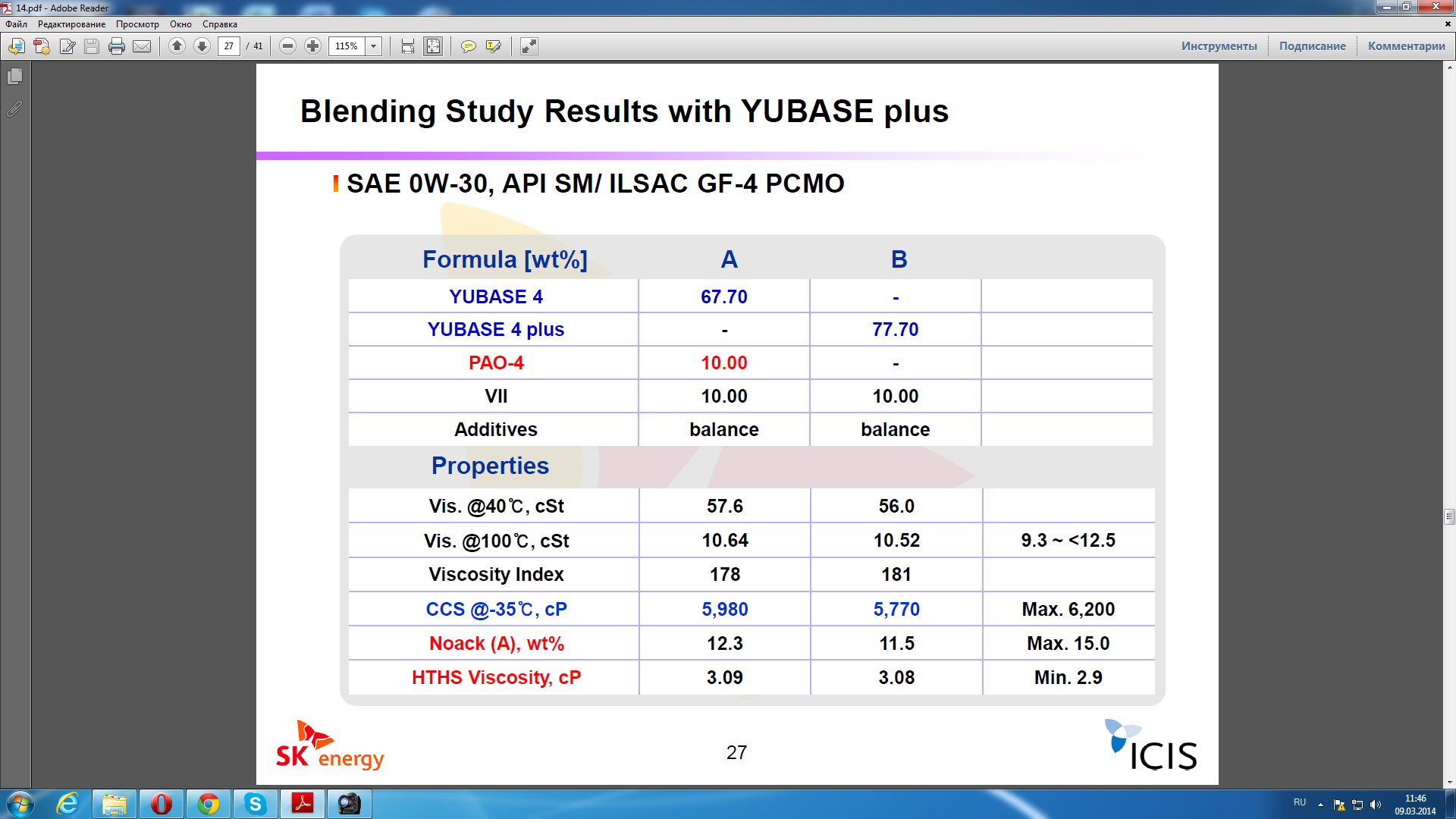Screen dimensions: 1456x819
Task: Click the vertical scrollbar thumb
Action: pyautogui.click(x=1449, y=516)
